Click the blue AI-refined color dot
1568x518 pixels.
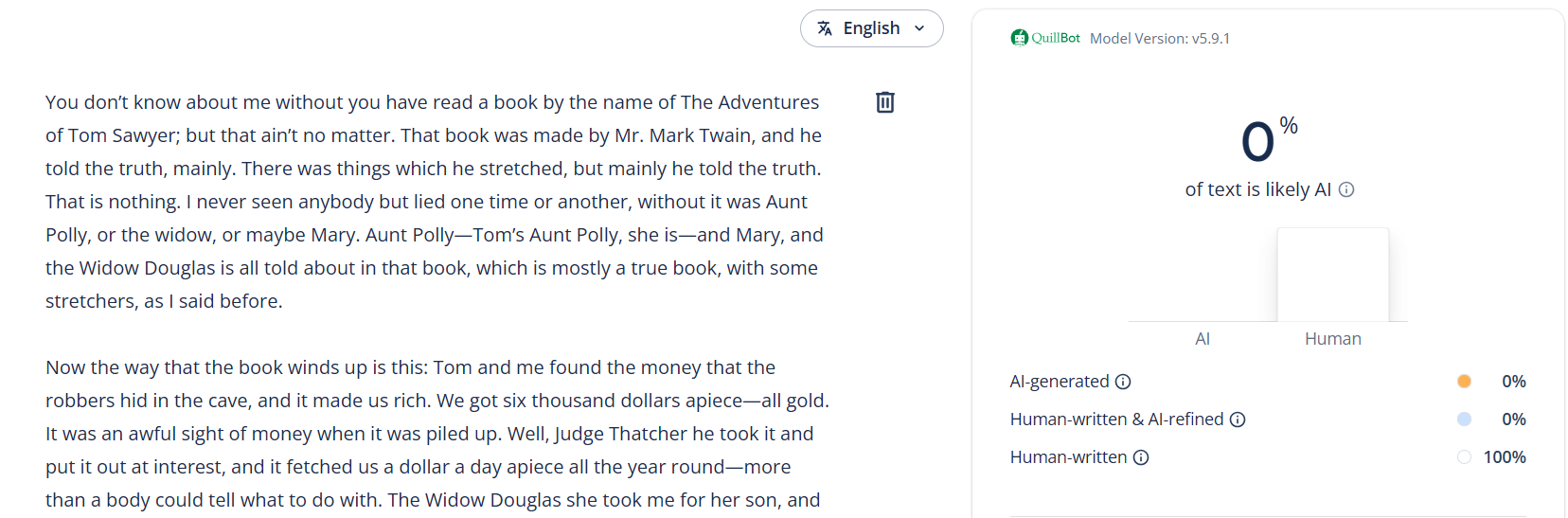pos(1464,420)
